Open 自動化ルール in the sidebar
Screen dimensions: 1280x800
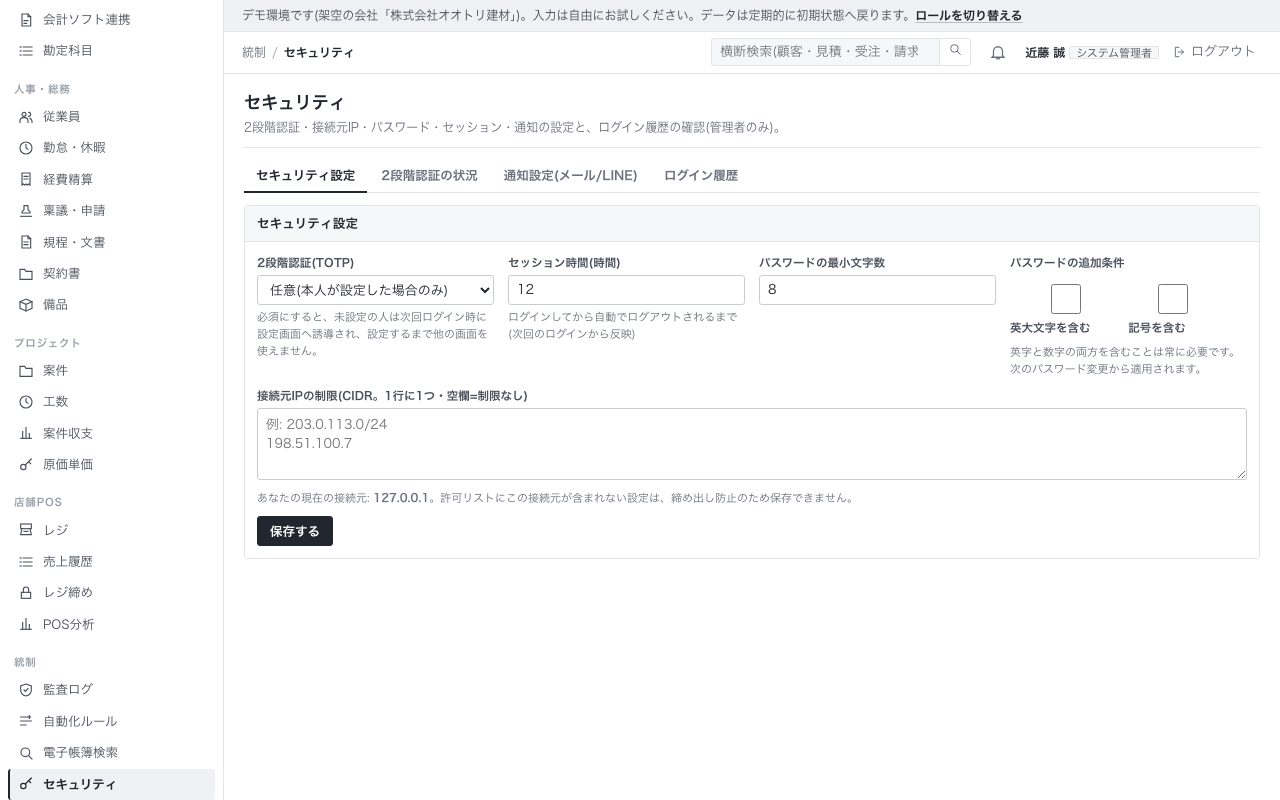click(111, 721)
